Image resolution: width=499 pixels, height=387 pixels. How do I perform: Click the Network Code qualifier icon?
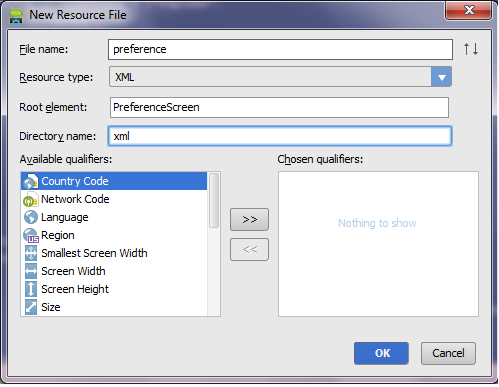pos(31,199)
